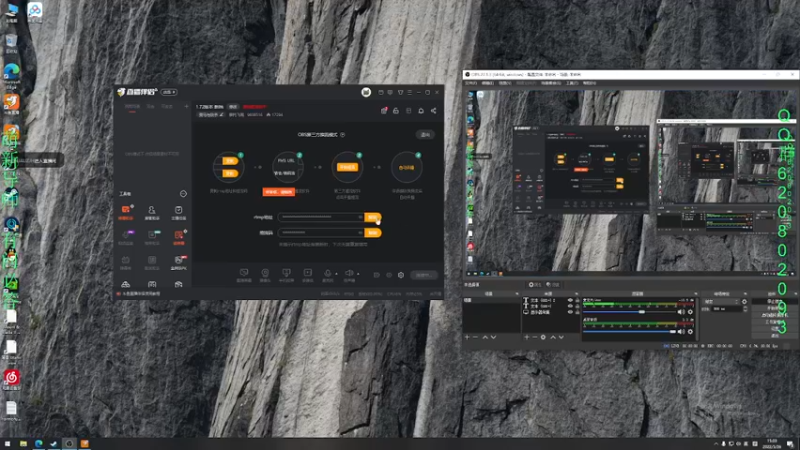Click the share icon in streaming app header
Viewport: 800px width, 450px height.
(x=433, y=111)
